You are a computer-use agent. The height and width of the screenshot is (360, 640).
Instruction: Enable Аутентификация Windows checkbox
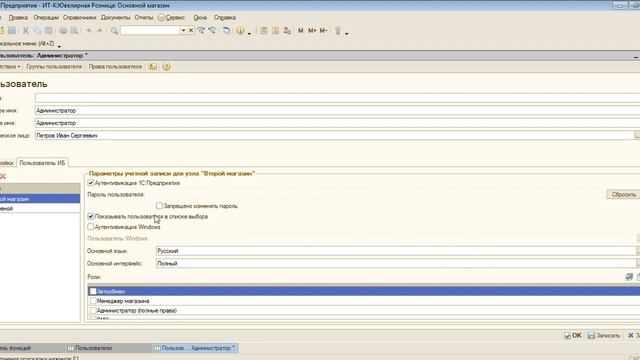[x=91, y=227]
